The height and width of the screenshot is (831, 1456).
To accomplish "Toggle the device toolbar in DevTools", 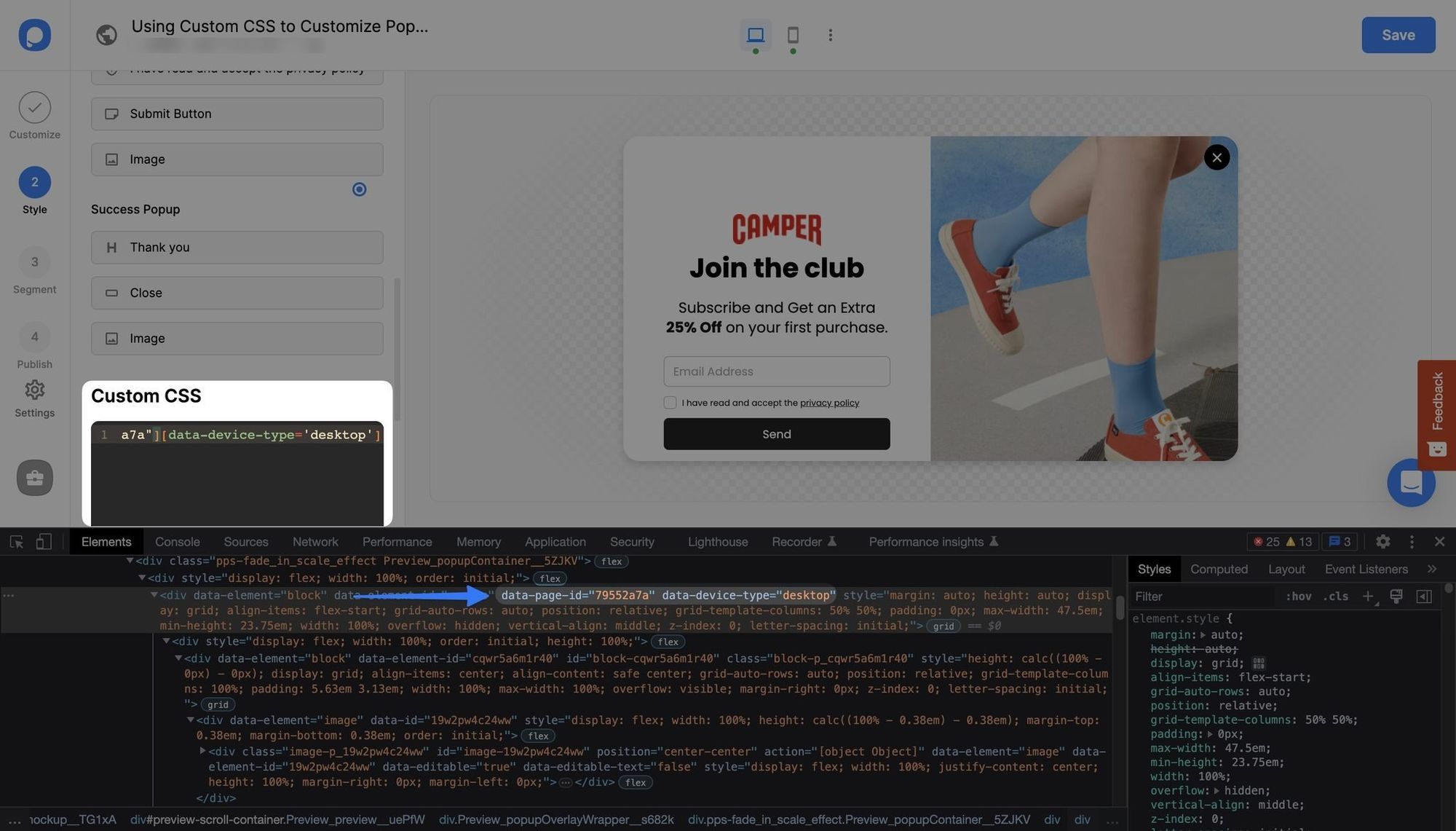I will click(43, 541).
